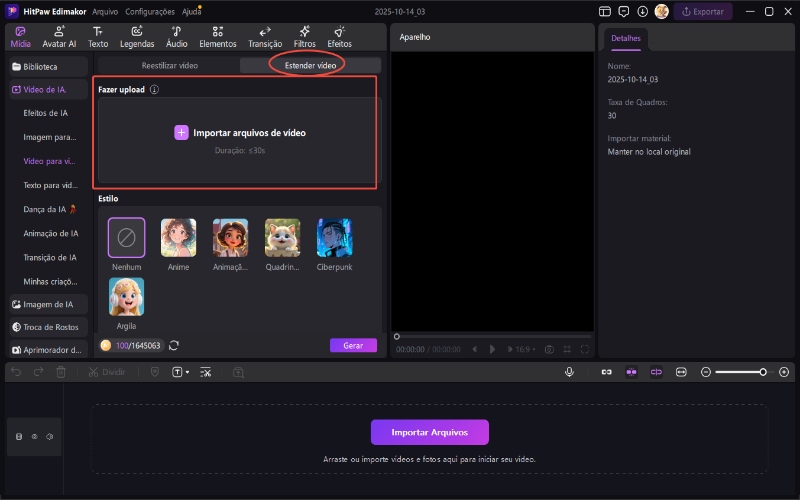Image resolution: width=800 pixels, height=500 pixels.
Task: Click the voiceover microphone icon
Action: click(x=569, y=372)
